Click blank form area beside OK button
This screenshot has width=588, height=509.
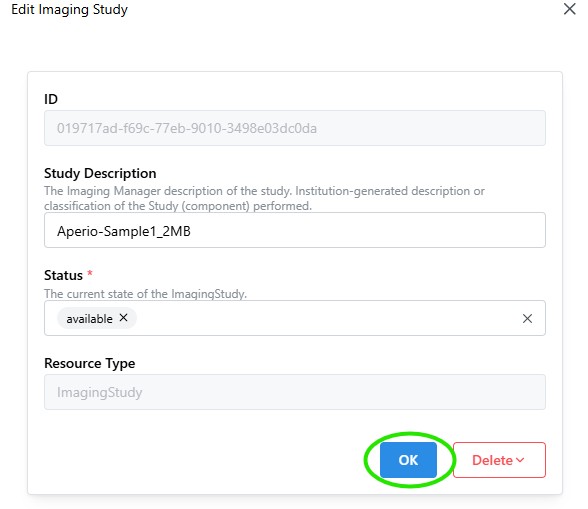(202, 460)
